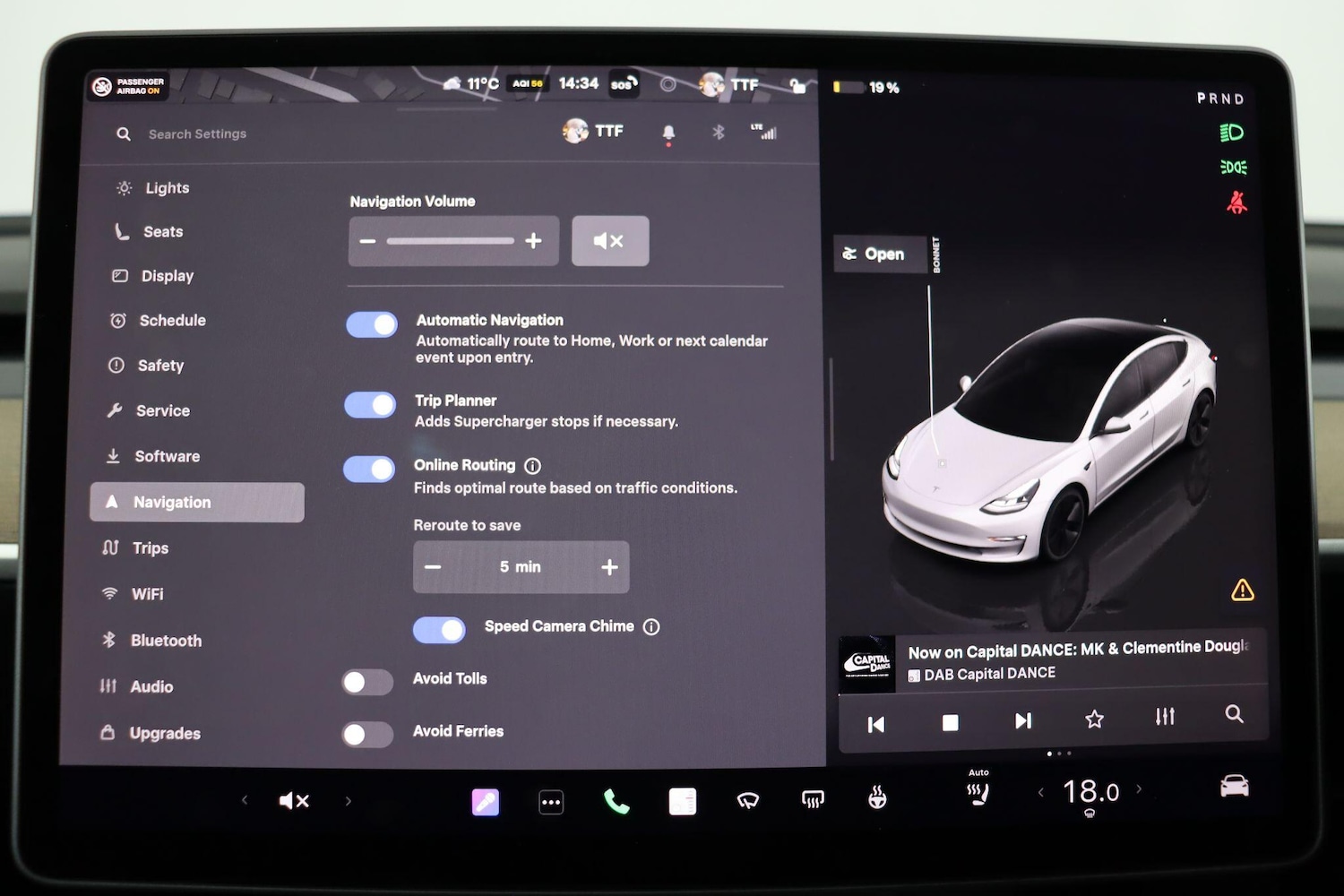Turn off Speed Camera Chime
The height and width of the screenshot is (896, 1344).
click(x=438, y=630)
